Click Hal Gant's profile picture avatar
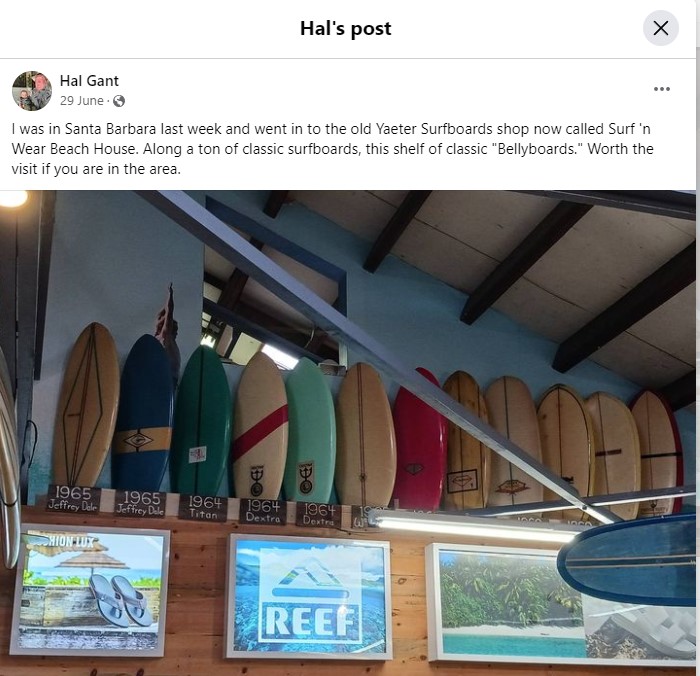The width and height of the screenshot is (700, 676). click(x=32, y=91)
